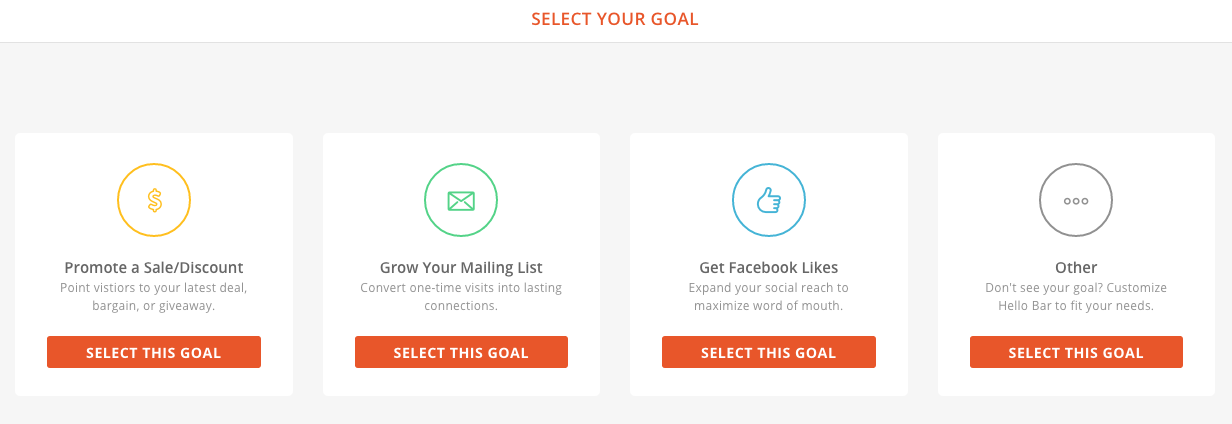Click the gray three-dots Other icon
Viewport: 1232px width, 424px height.
[1076, 201]
